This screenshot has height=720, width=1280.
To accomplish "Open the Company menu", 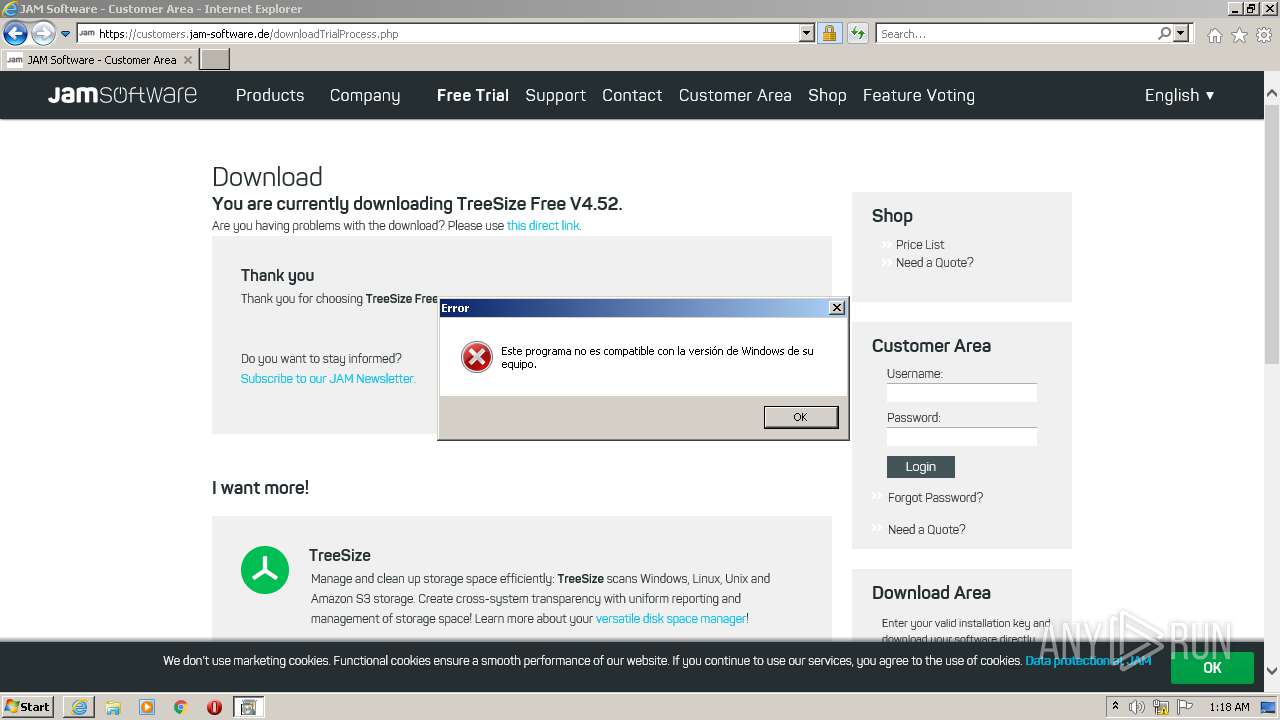I will click(x=365, y=95).
